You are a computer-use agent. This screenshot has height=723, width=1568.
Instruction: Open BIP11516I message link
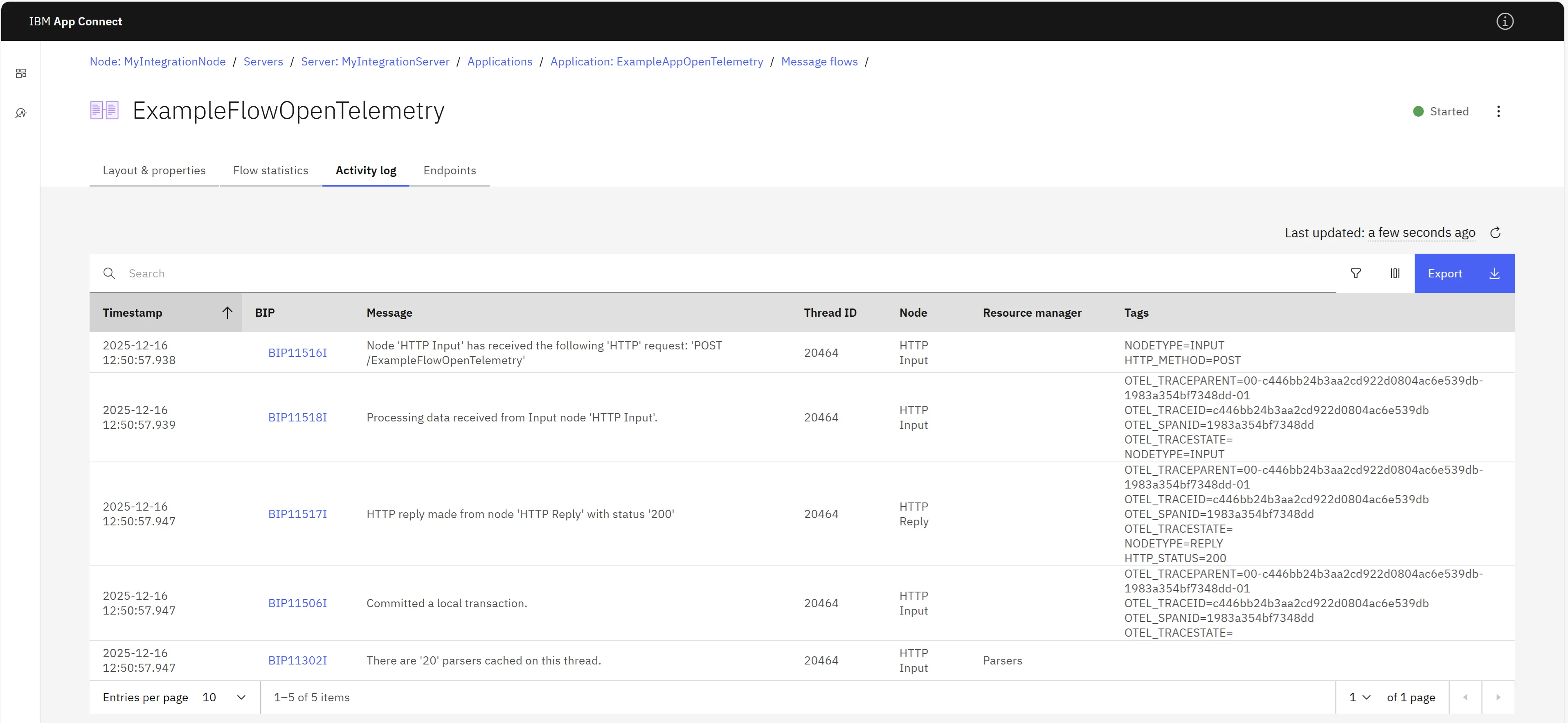click(298, 353)
